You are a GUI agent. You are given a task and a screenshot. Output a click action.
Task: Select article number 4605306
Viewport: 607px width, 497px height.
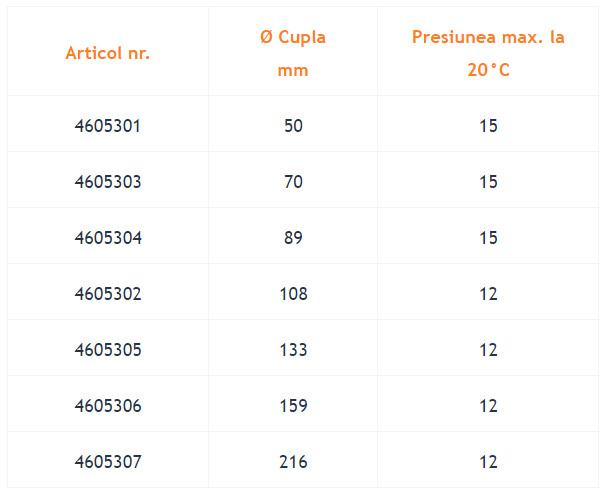108,406
